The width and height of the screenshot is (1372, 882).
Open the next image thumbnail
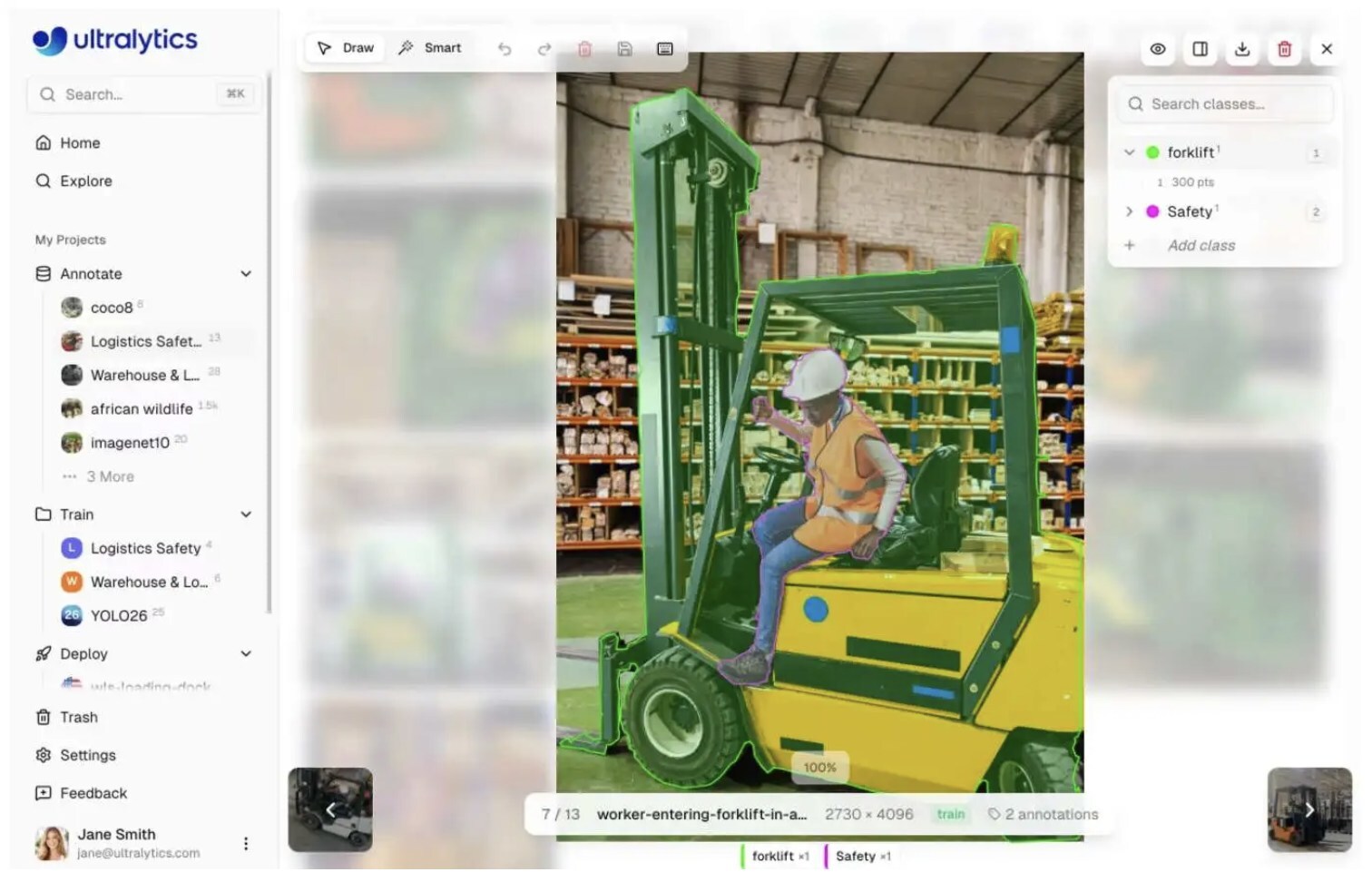1308,809
